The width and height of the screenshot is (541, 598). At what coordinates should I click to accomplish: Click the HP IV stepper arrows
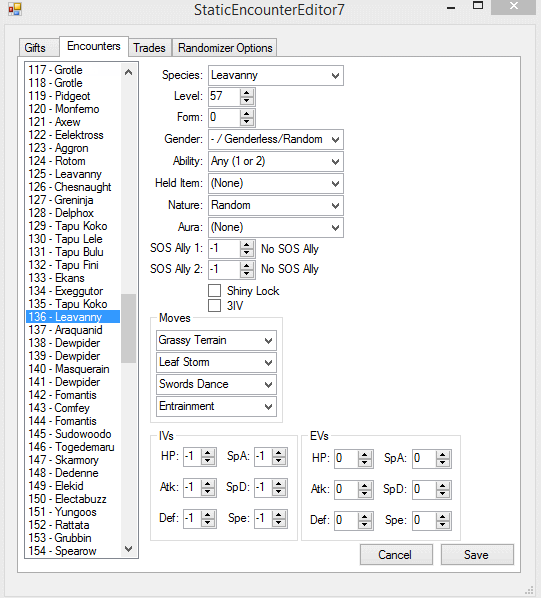click(x=208, y=457)
